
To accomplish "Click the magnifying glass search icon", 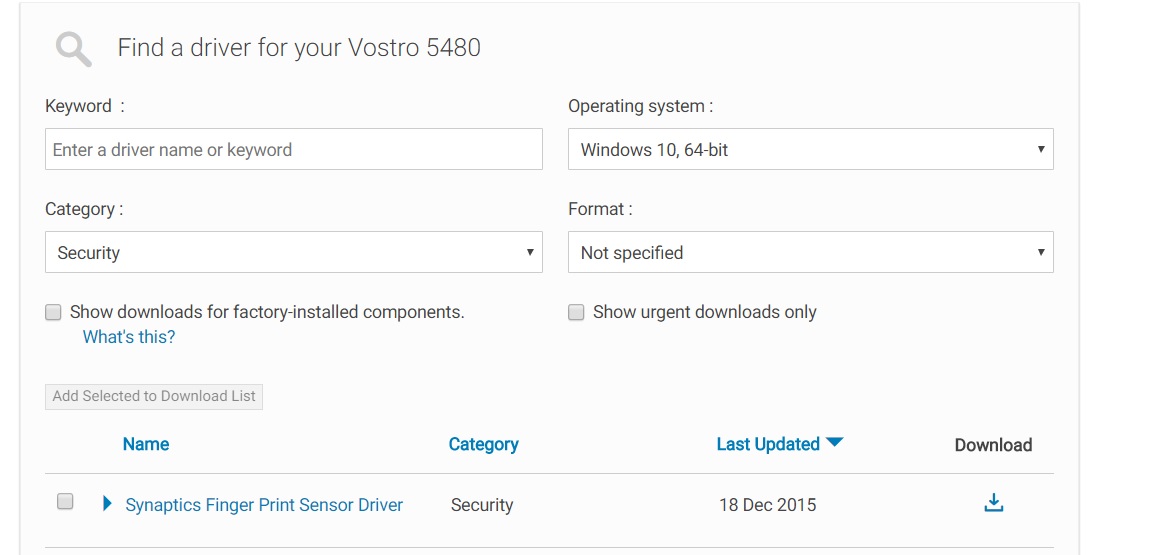I will coord(74,48).
